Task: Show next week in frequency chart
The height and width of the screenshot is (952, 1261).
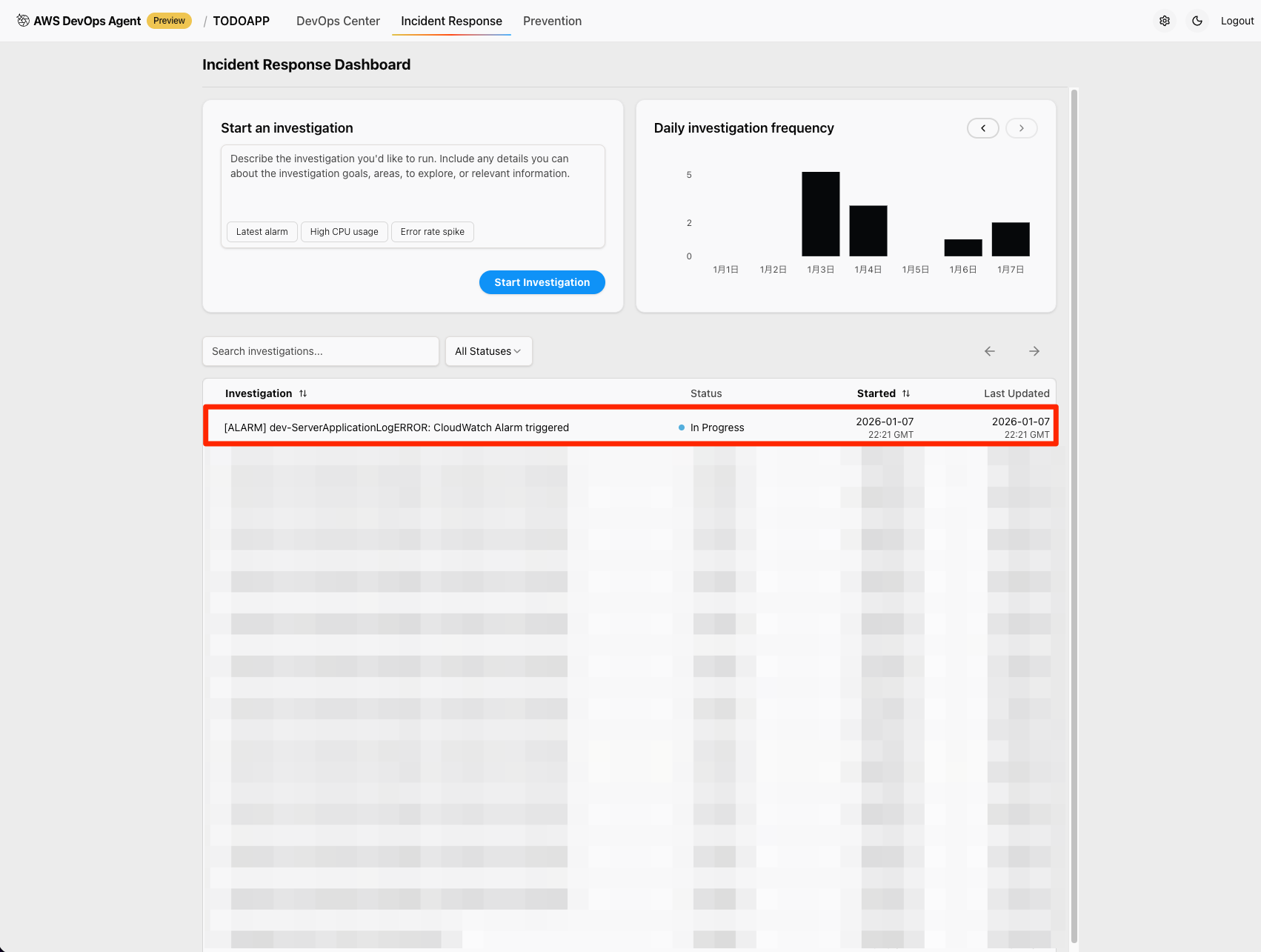Action: (1022, 128)
